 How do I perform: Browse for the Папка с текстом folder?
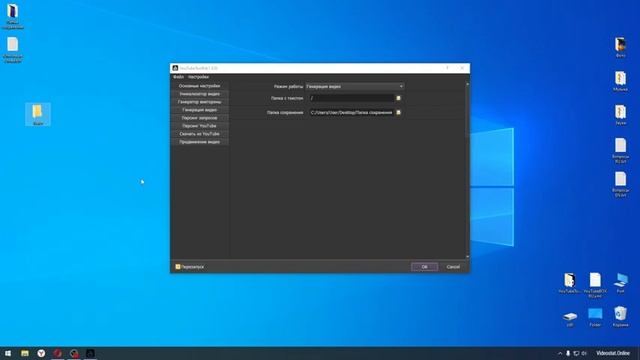pyautogui.click(x=398, y=98)
